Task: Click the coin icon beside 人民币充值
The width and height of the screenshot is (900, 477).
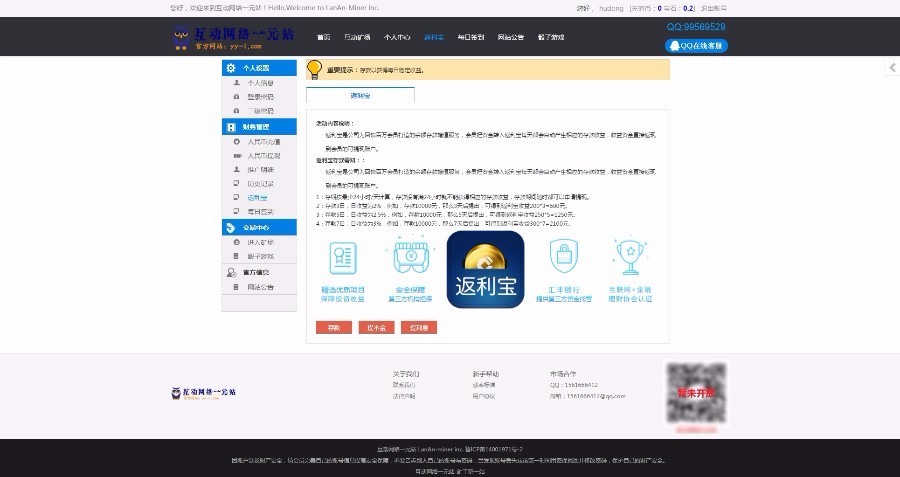Action: tap(236, 141)
